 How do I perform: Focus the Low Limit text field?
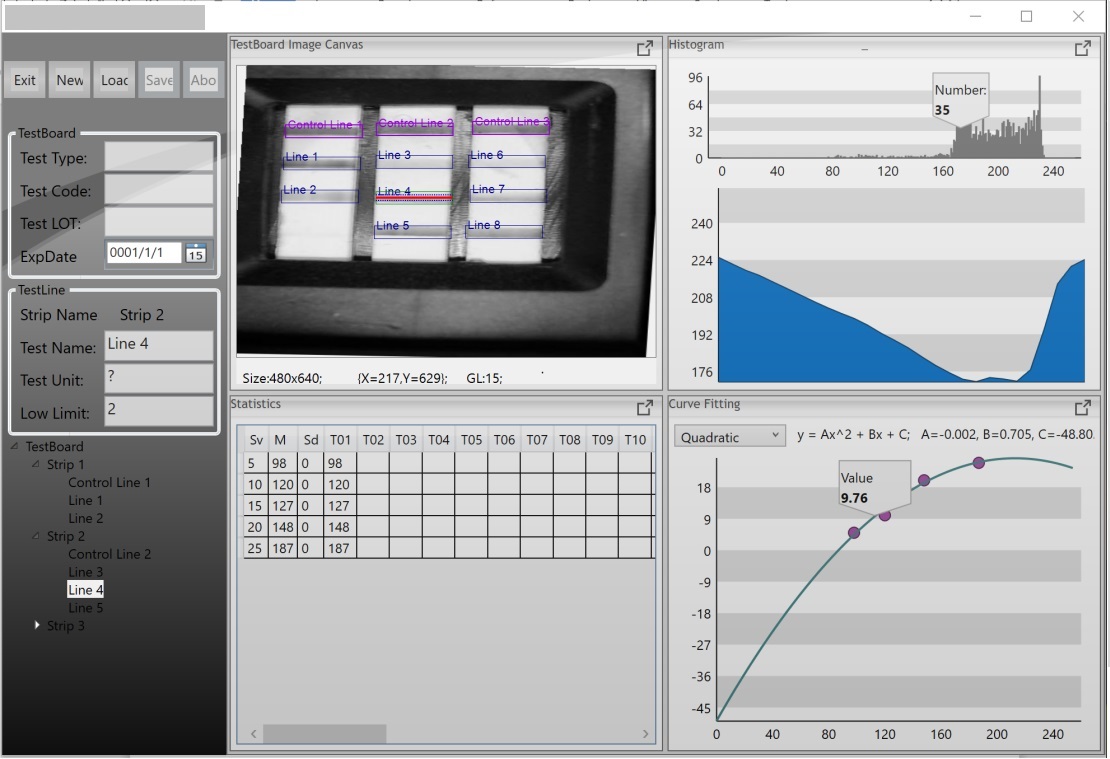(x=159, y=411)
